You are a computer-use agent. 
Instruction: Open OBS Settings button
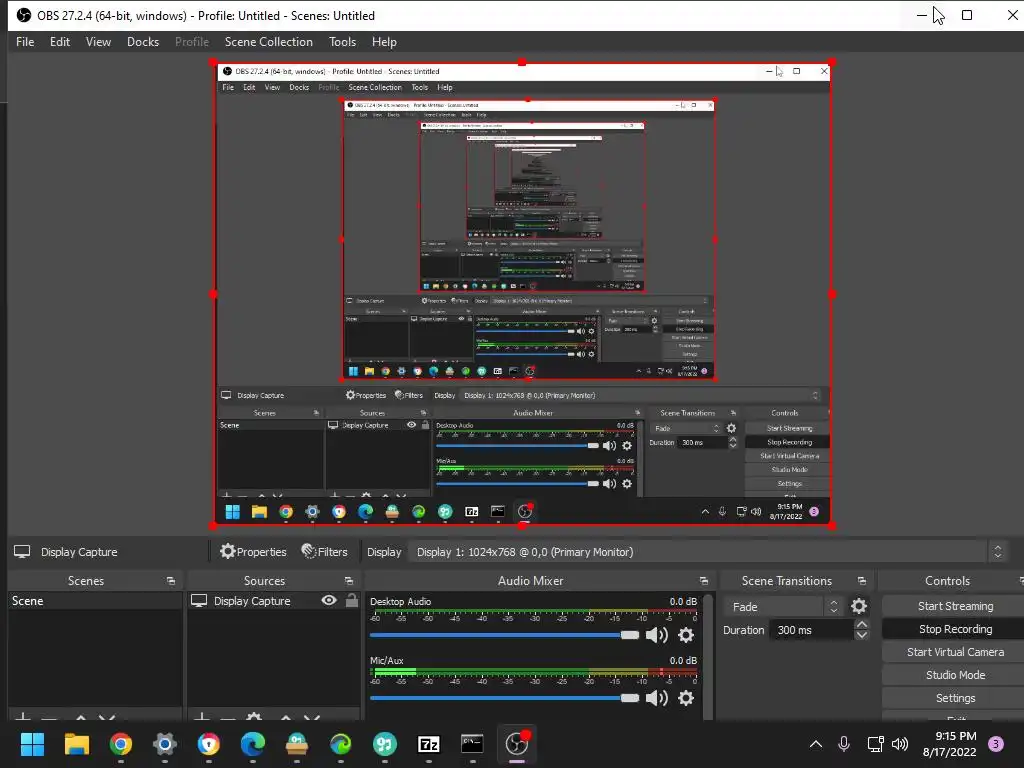click(955, 698)
